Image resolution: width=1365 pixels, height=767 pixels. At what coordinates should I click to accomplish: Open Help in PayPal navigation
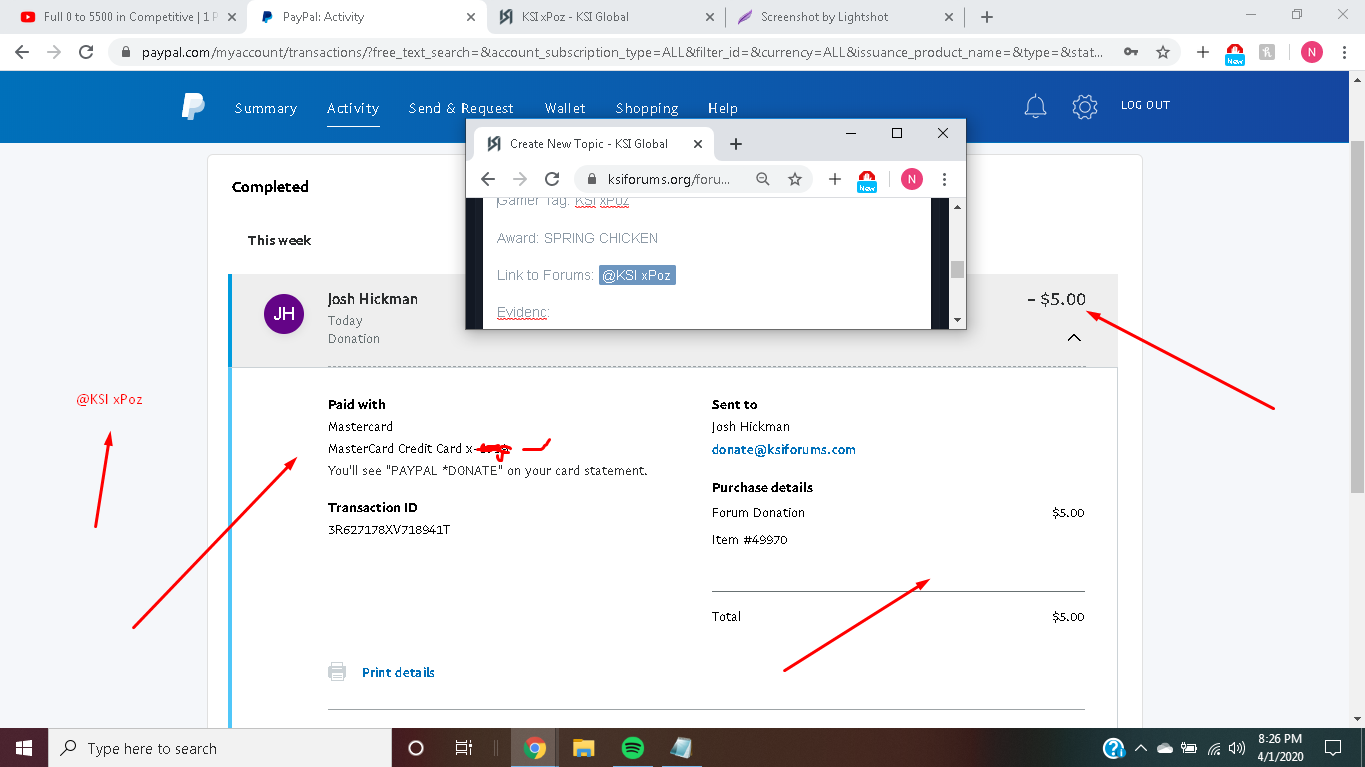(723, 108)
